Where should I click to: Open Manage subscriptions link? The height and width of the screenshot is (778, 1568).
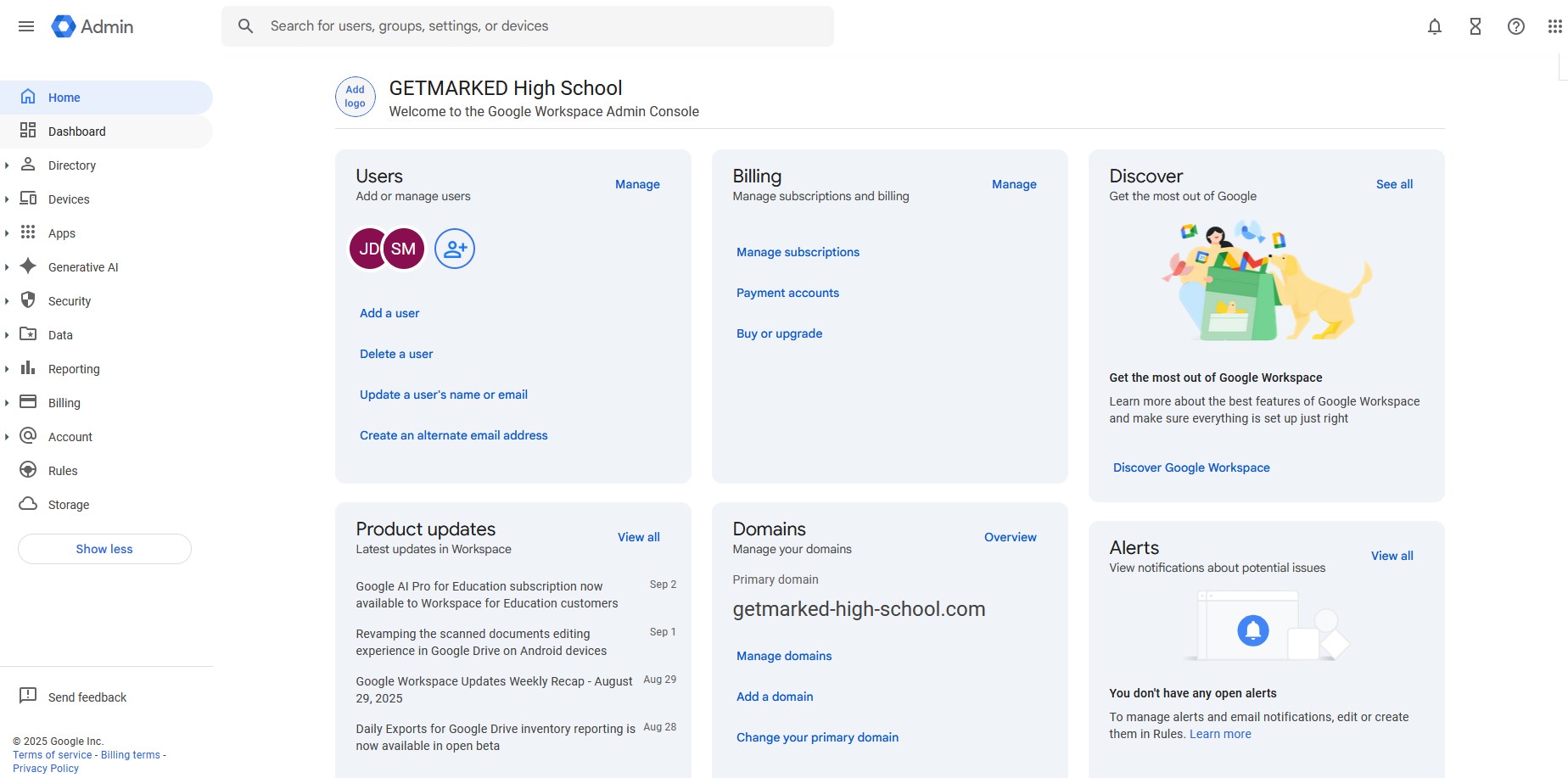tap(798, 252)
